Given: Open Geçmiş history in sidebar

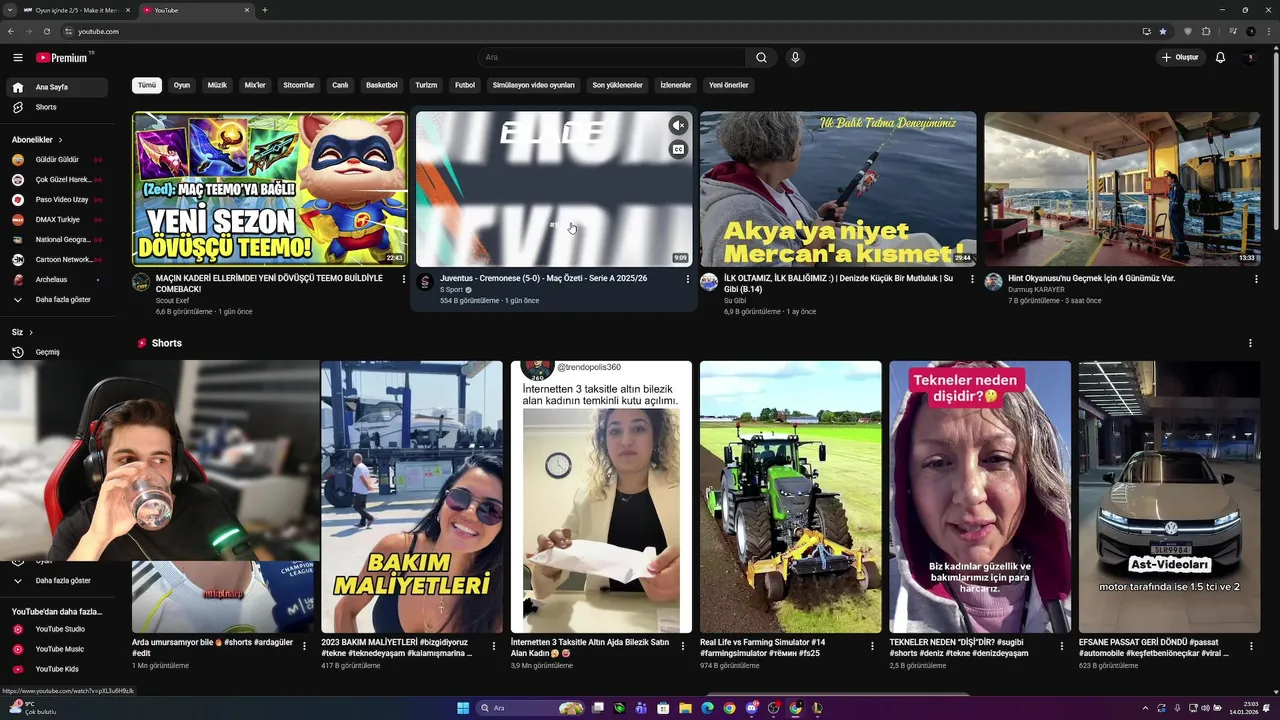Looking at the screenshot, I should click(x=55, y=352).
